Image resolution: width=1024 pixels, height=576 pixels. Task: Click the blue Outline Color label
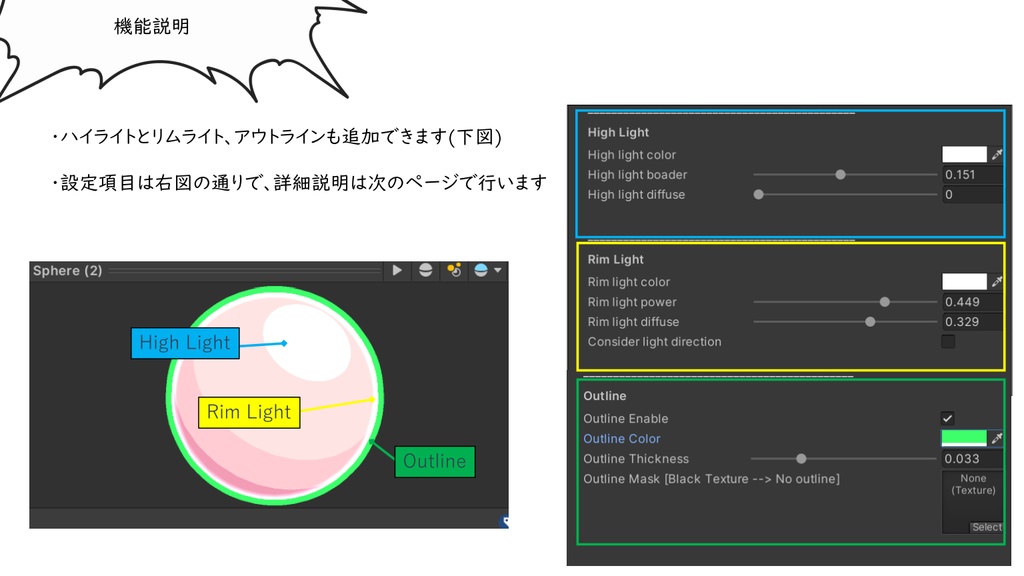pyautogui.click(x=622, y=438)
